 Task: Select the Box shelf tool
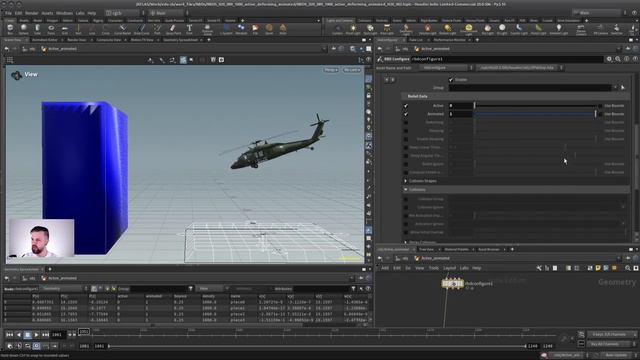[x=10, y=29]
